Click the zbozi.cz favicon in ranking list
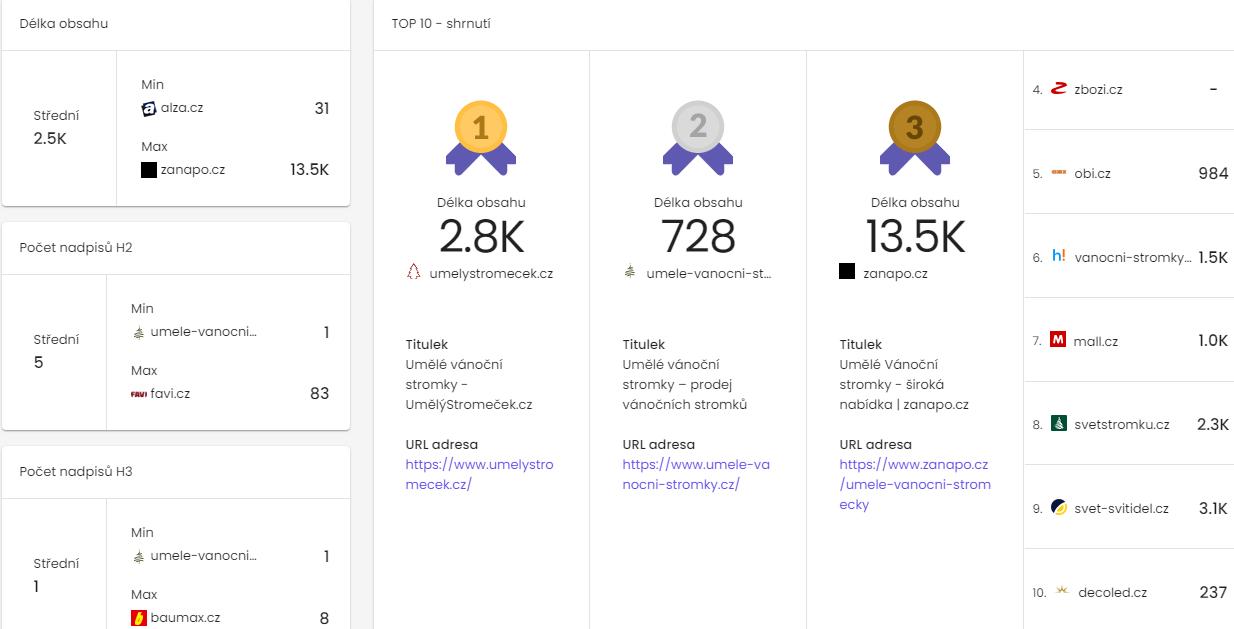The width and height of the screenshot is (1234, 629). click(1059, 89)
